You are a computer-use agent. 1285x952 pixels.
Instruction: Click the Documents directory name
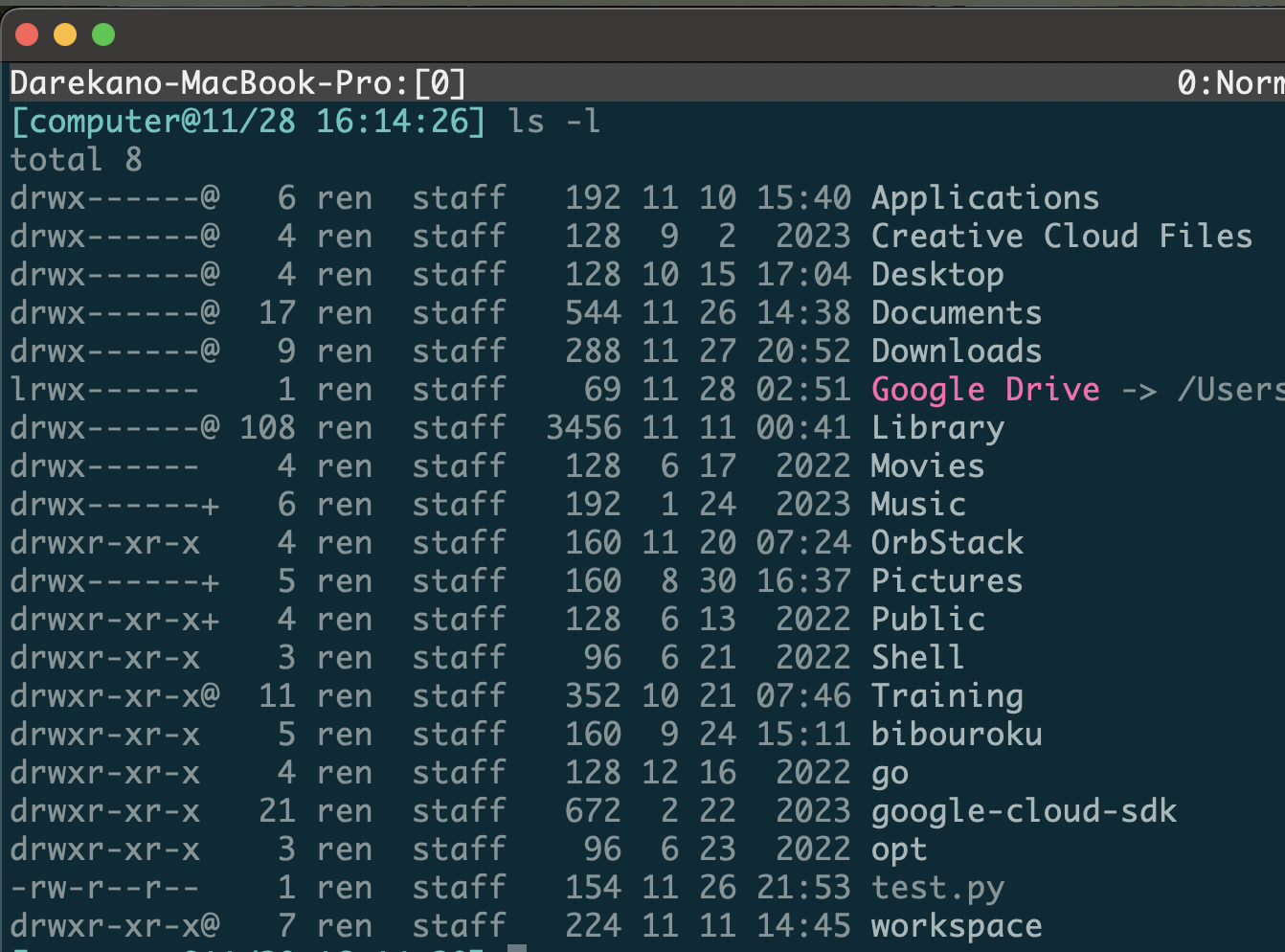tap(955, 312)
